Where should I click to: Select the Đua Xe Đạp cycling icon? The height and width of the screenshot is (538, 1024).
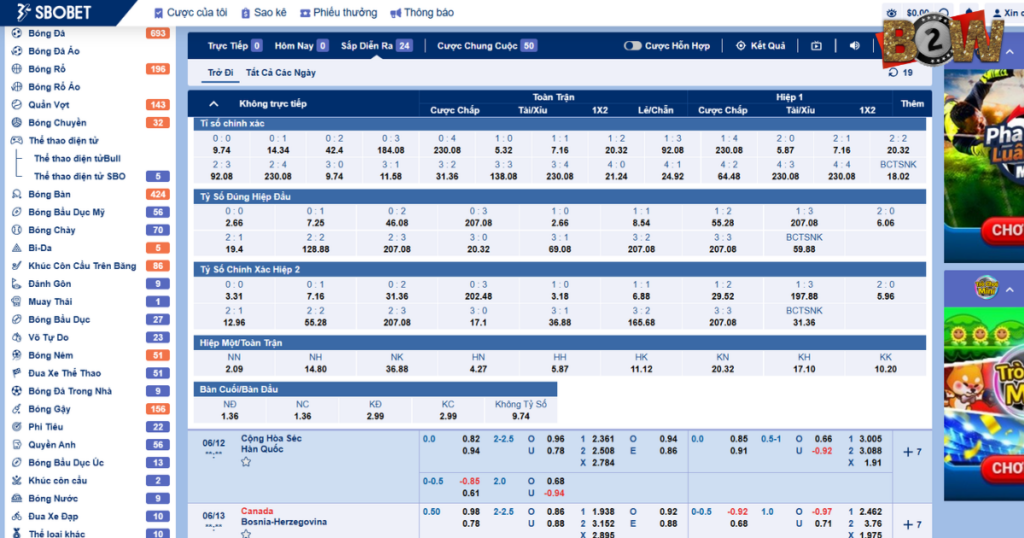click(17, 516)
